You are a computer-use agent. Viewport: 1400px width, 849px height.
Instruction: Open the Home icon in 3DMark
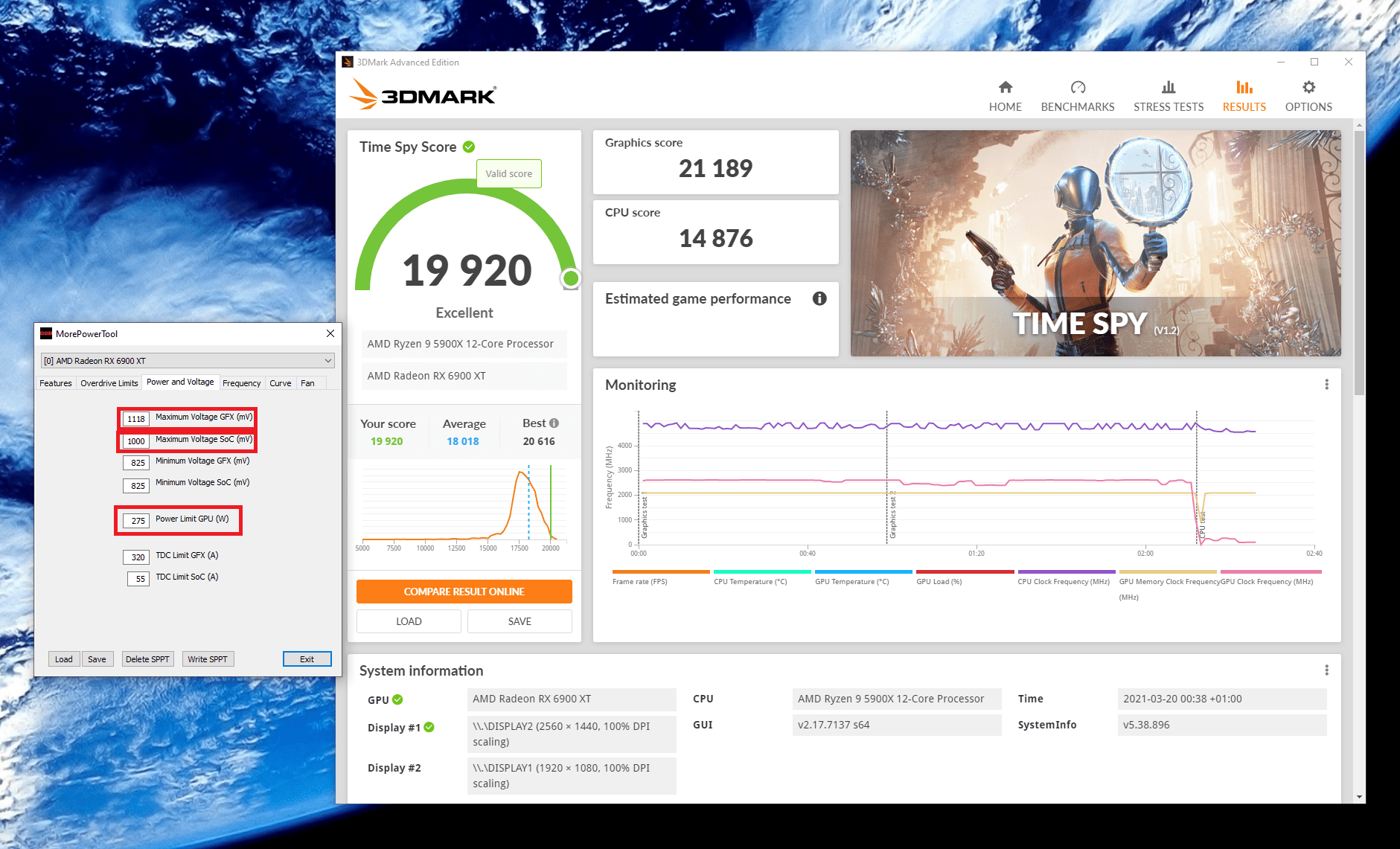tap(1005, 87)
